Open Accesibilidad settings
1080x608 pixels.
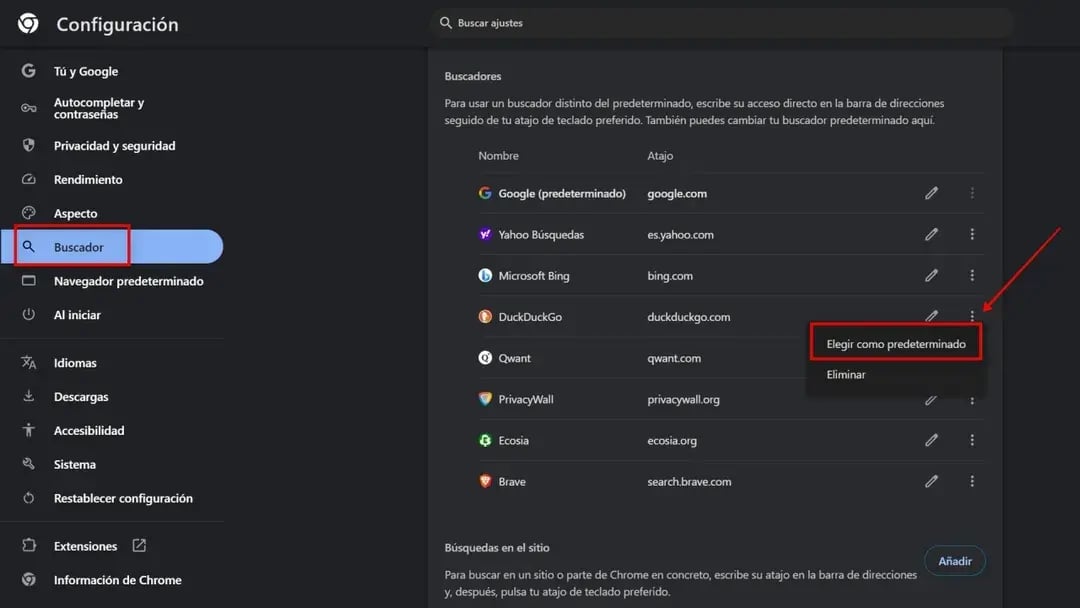89,430
